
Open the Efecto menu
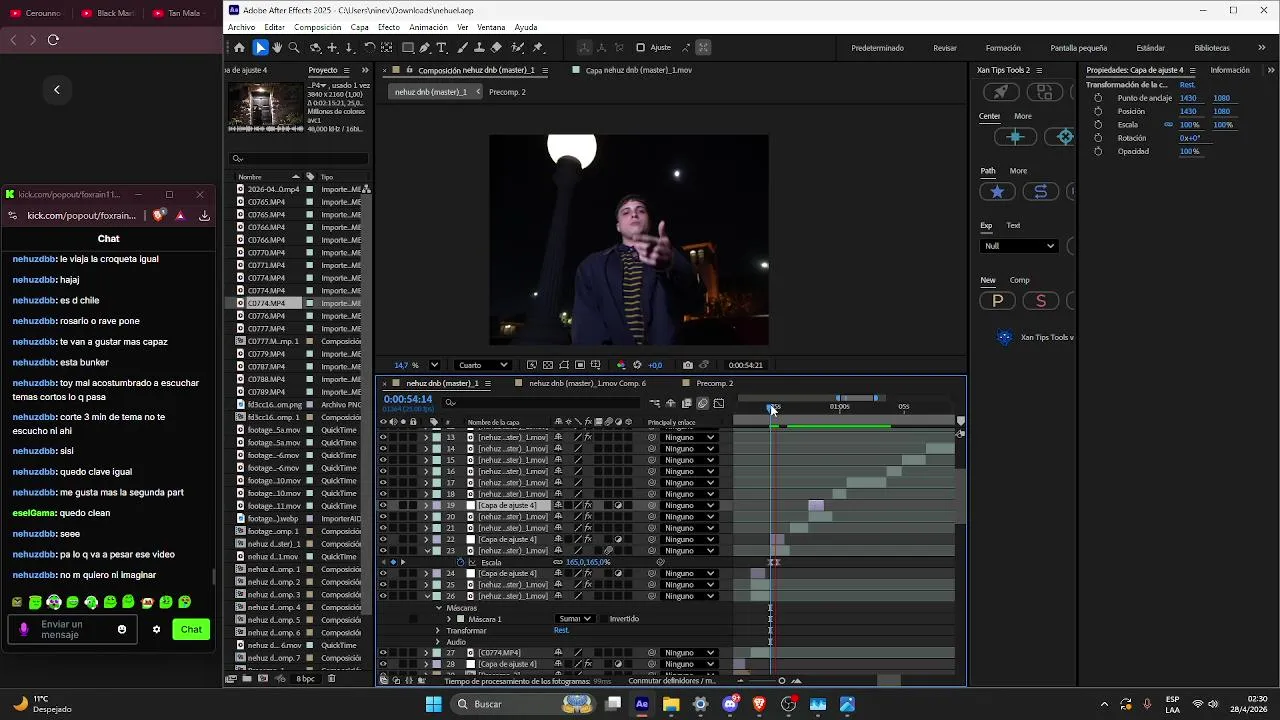click(389, 27)
